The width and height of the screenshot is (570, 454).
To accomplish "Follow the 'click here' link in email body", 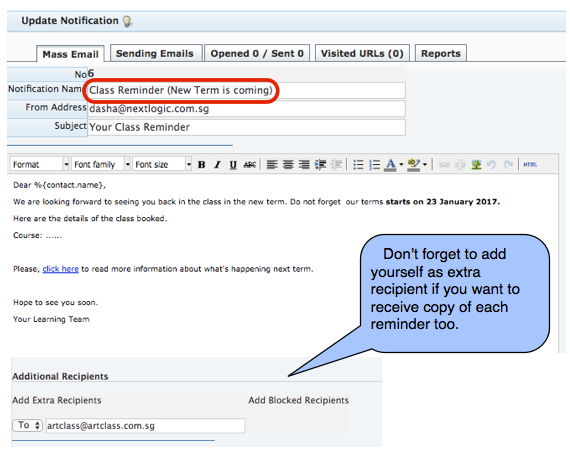I will pyautogui.click(x=60, y=269).
